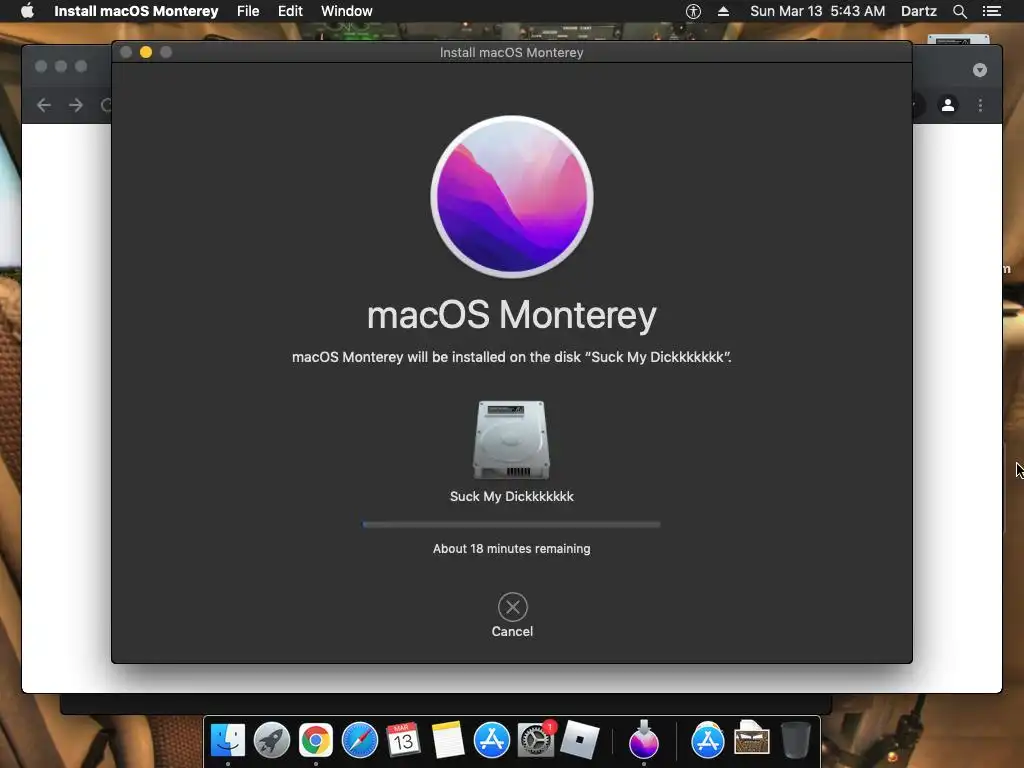Open the Applications folder in Dock
The image size is (1024, 768).
coord(707,740)
